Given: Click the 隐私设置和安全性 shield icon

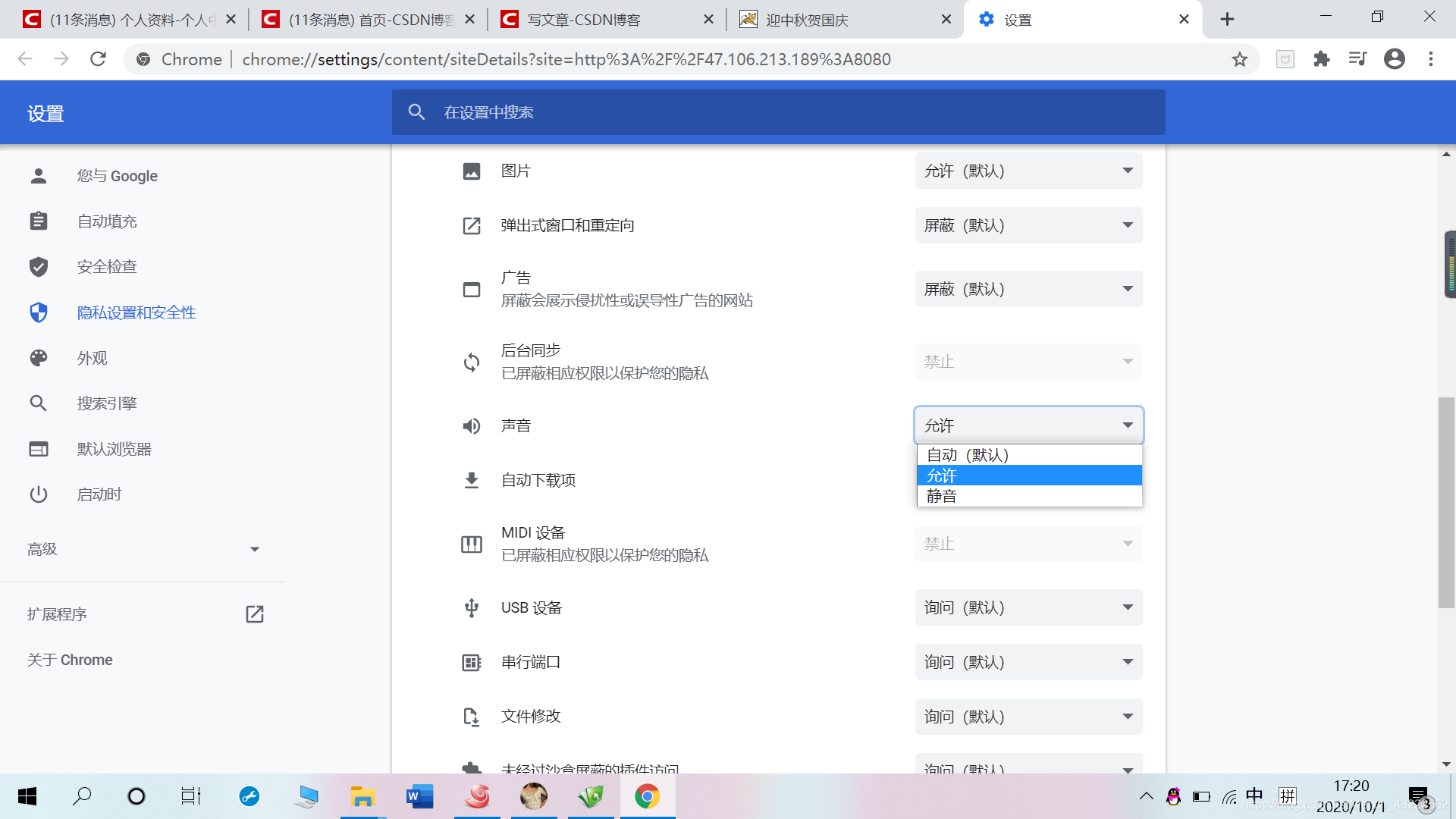Looking at the screenshot, I should coord(39,312).
